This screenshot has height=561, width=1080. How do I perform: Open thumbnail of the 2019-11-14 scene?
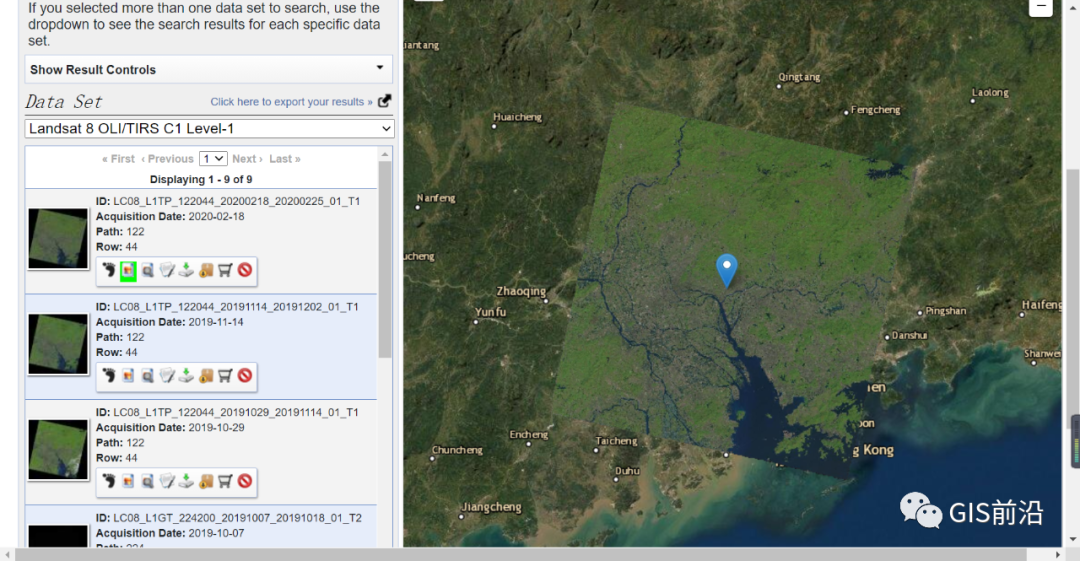point(59,344)
